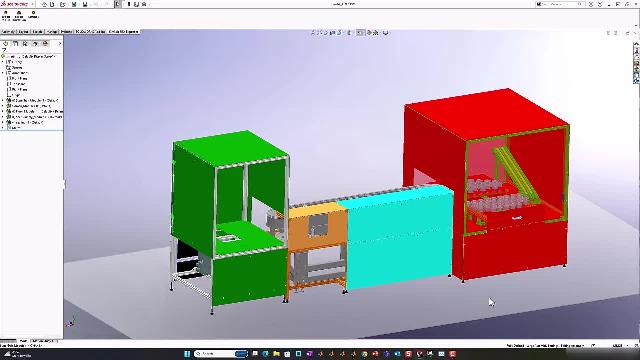Open the Windows Start menu

tap(187, 354)
